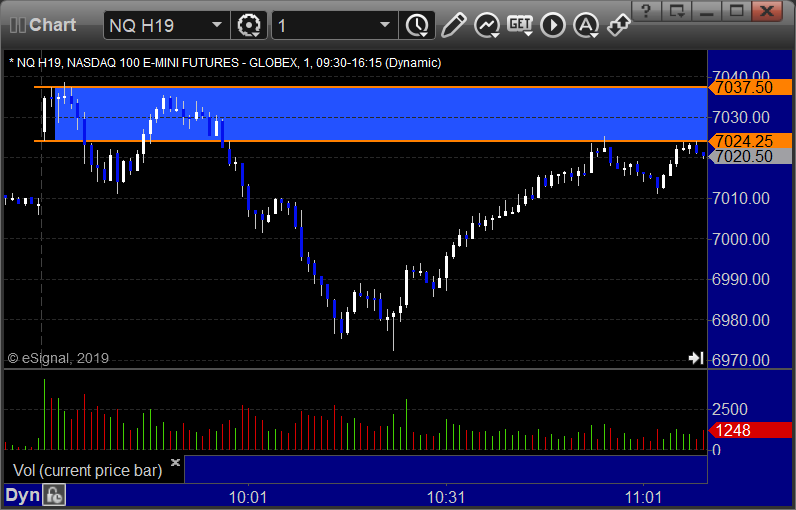Image resolution: width=796 pixels, height=510 pixels.
Task: Toggle the Dyn dynamic mode button
Action: click(22, 495)
